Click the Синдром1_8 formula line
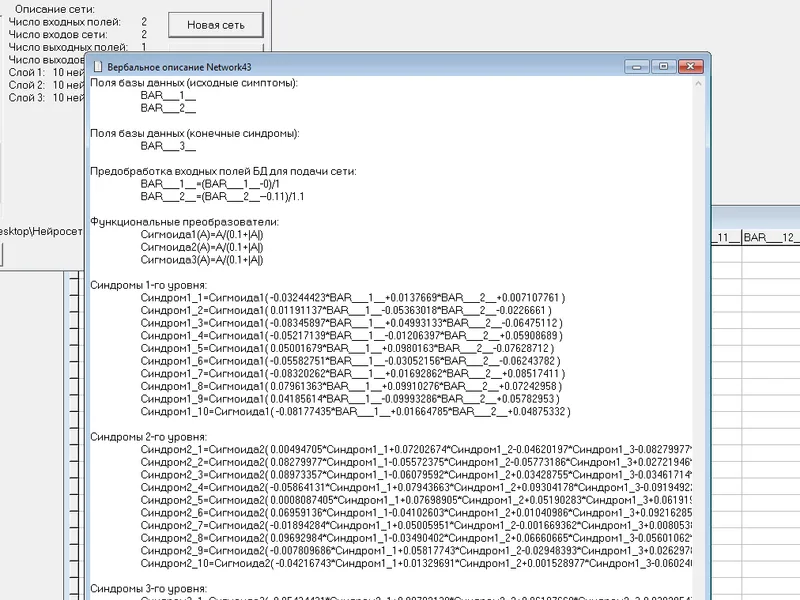Image resolution: width=800 pixels, height=600 pixels. 351,386
